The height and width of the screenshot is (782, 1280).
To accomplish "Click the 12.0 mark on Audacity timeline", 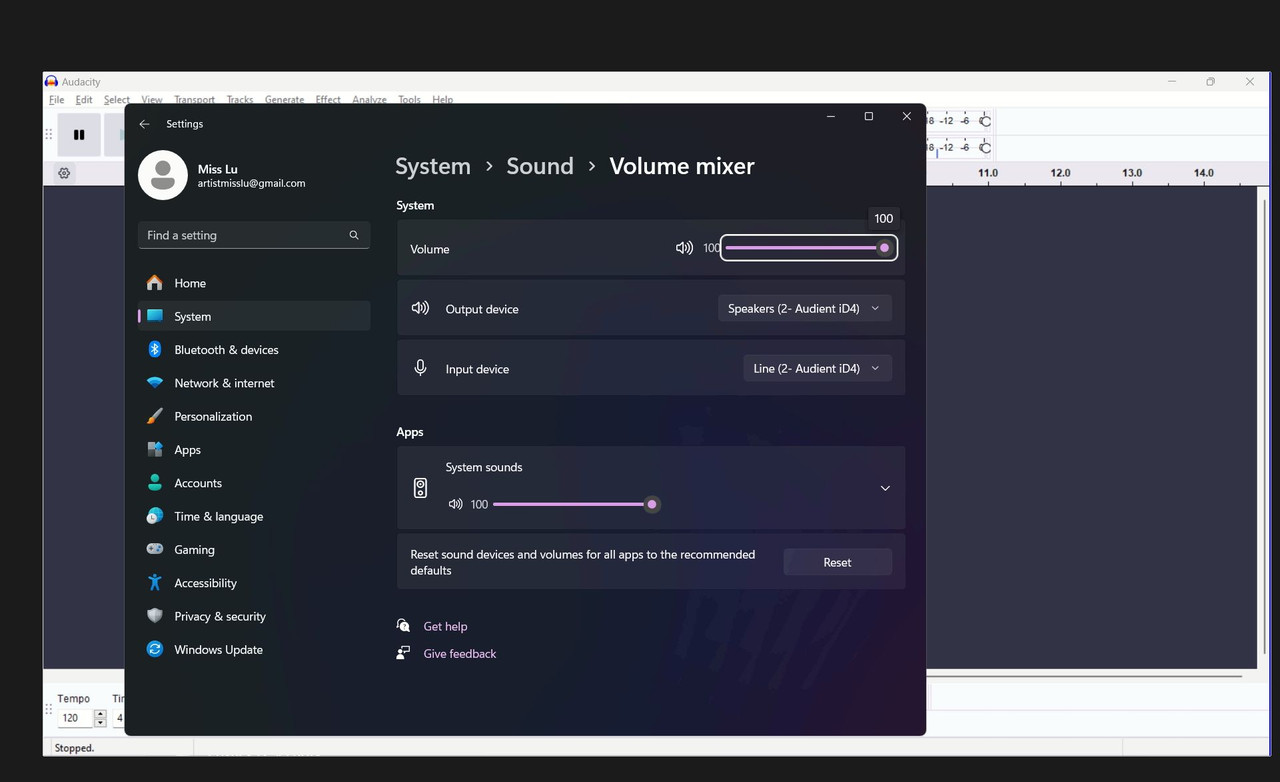I will coord(1060,173).
